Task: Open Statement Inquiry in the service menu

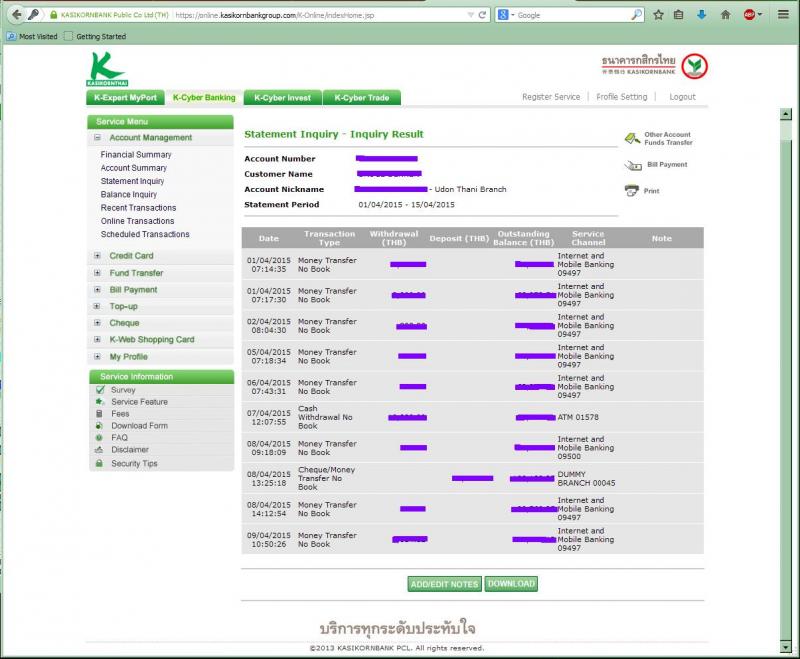Action: click(x=133, y=181)
